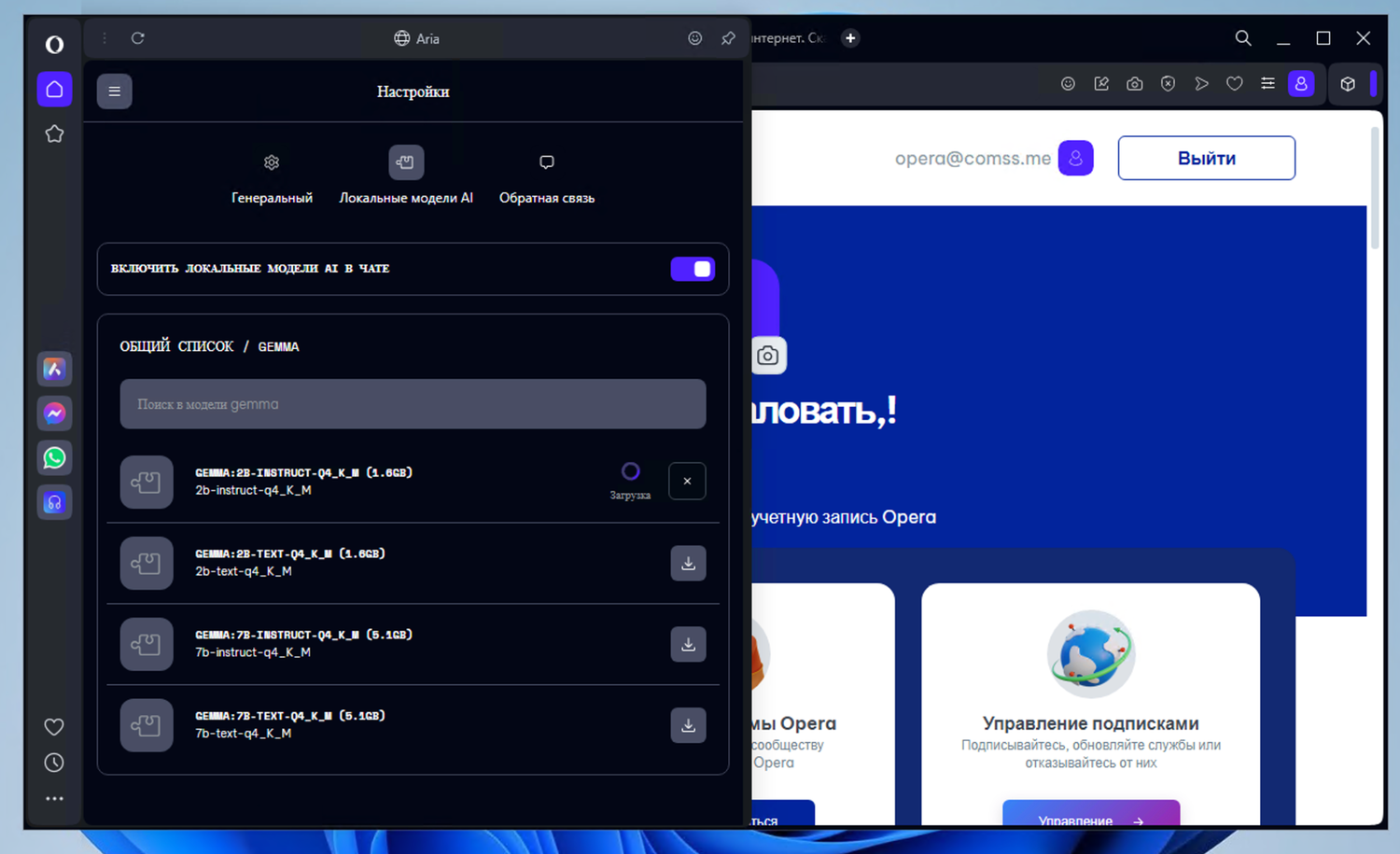Click the Opera logo in the sidebar
The height and width of the screenshot is (854, 1400).
54,44
